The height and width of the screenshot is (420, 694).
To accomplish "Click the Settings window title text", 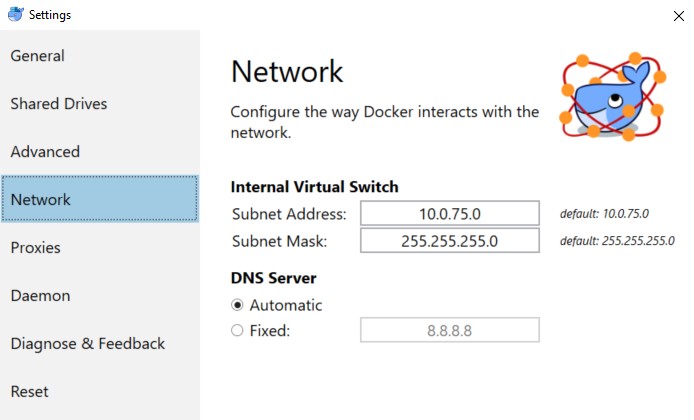I will tap(50, 15).
